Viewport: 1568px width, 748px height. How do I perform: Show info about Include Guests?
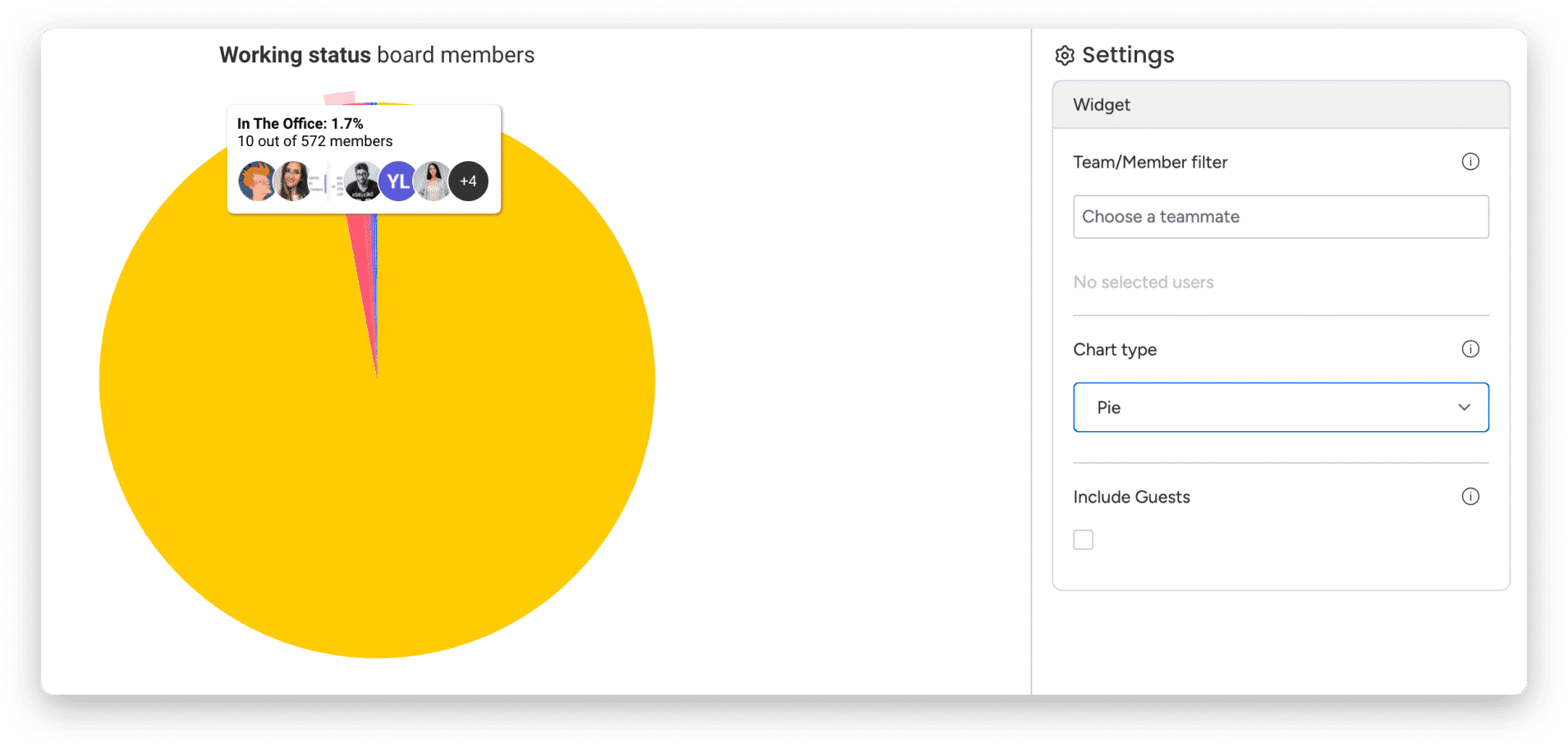(x=1470, y=497)
